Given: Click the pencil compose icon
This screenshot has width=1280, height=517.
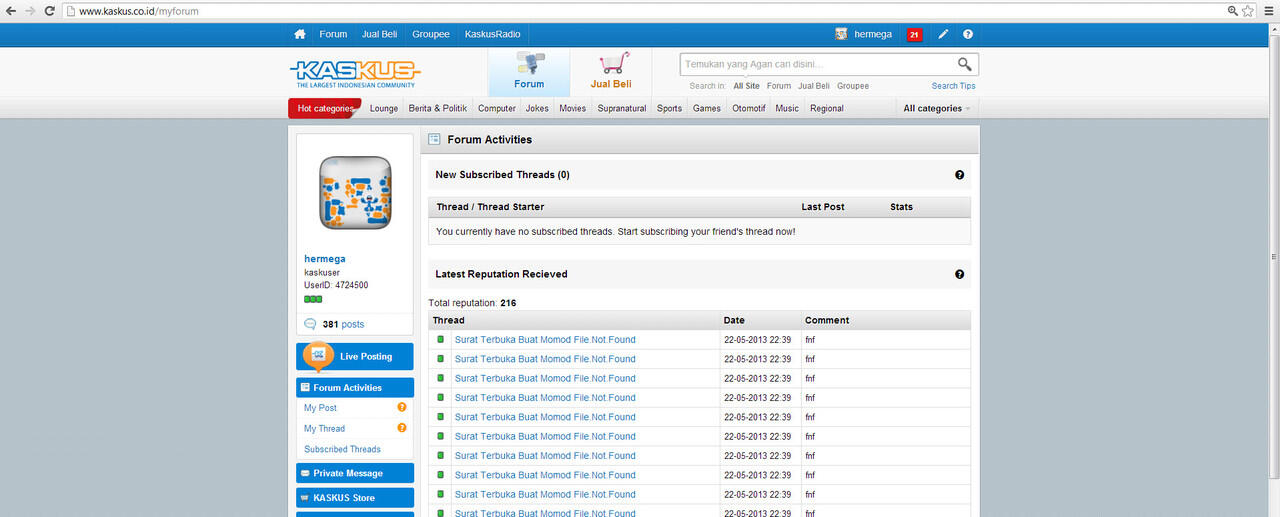Looking at the screenshot, I should tap(943, 34).
